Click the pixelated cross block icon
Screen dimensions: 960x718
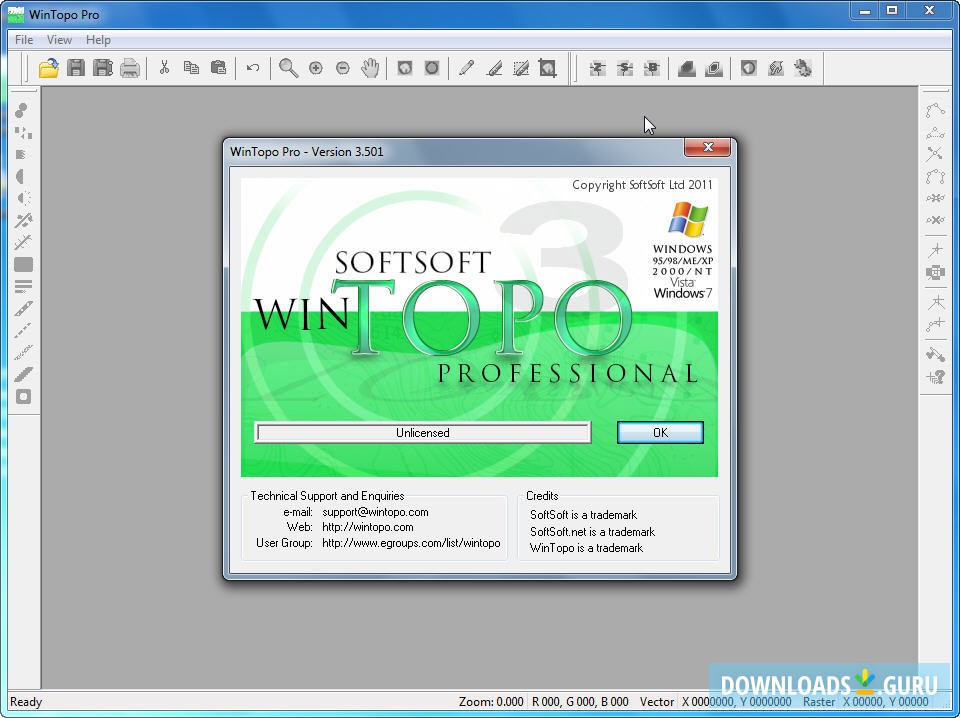point(936,272)
